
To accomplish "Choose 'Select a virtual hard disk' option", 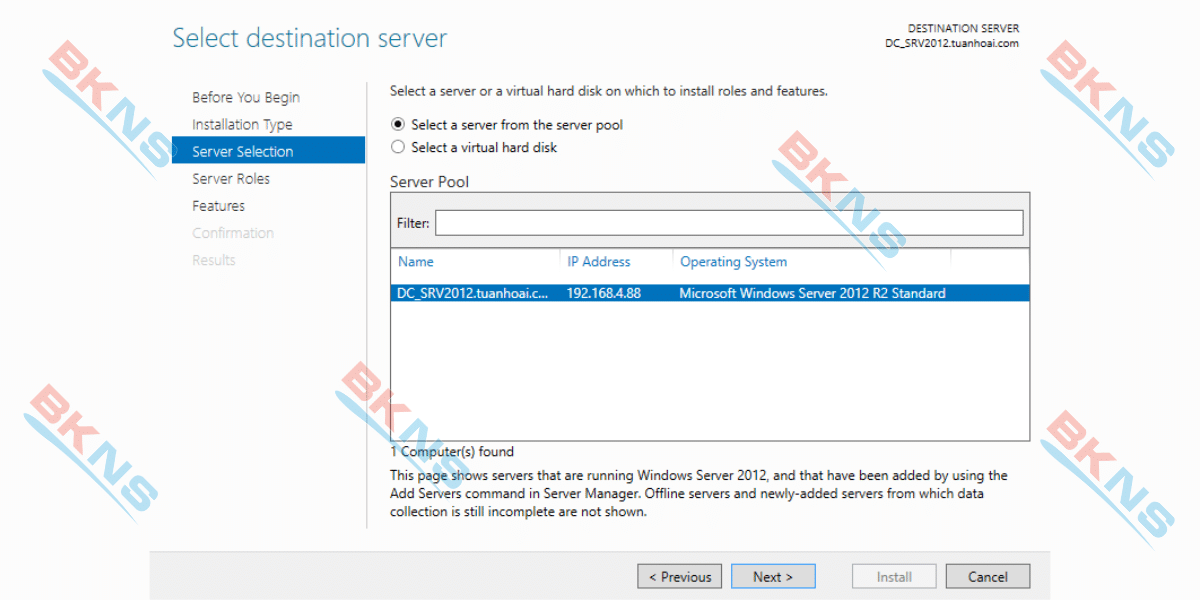I will [399, 147].
